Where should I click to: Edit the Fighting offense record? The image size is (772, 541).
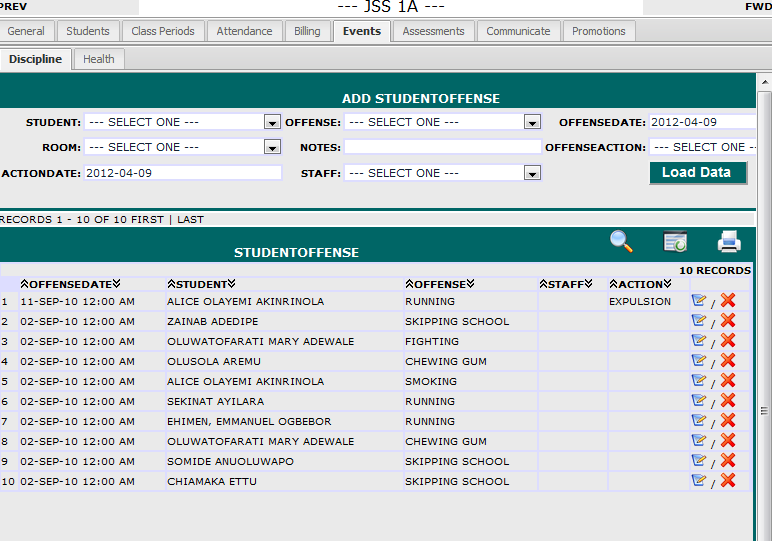(x=699, y=341)
